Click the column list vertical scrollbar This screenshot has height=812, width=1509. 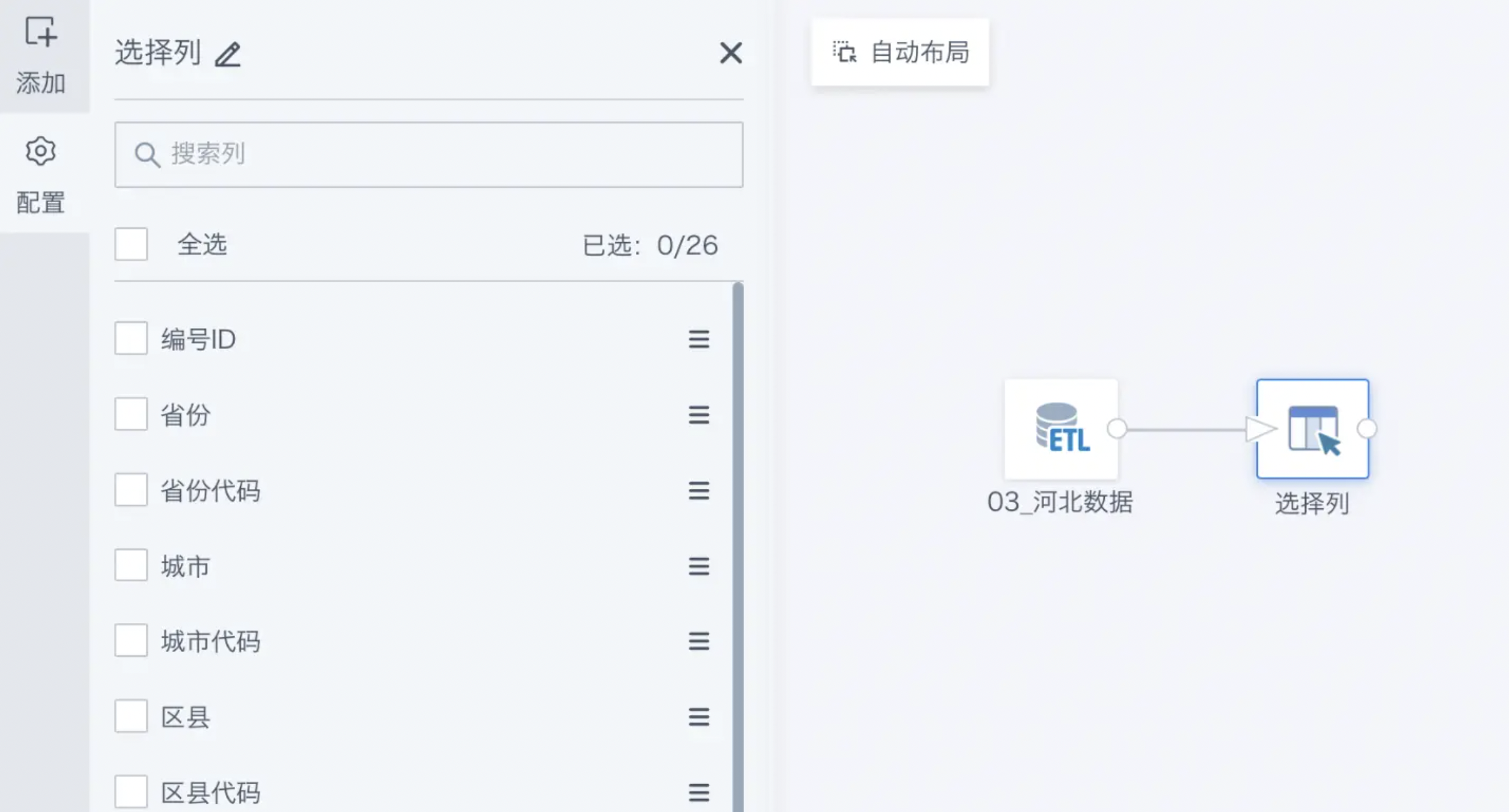(738, 547)
